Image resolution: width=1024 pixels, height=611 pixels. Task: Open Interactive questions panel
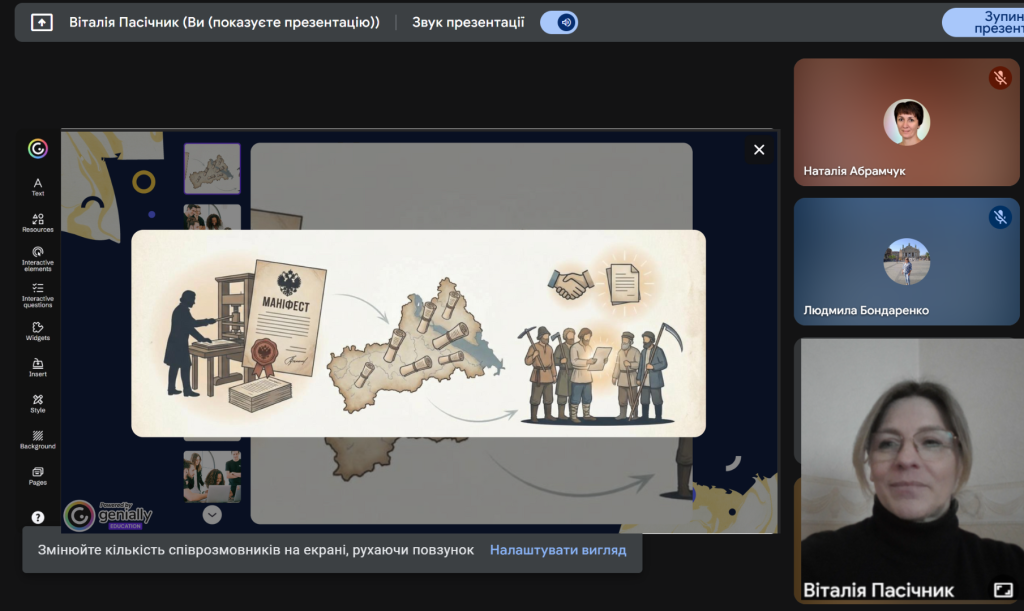38,294
